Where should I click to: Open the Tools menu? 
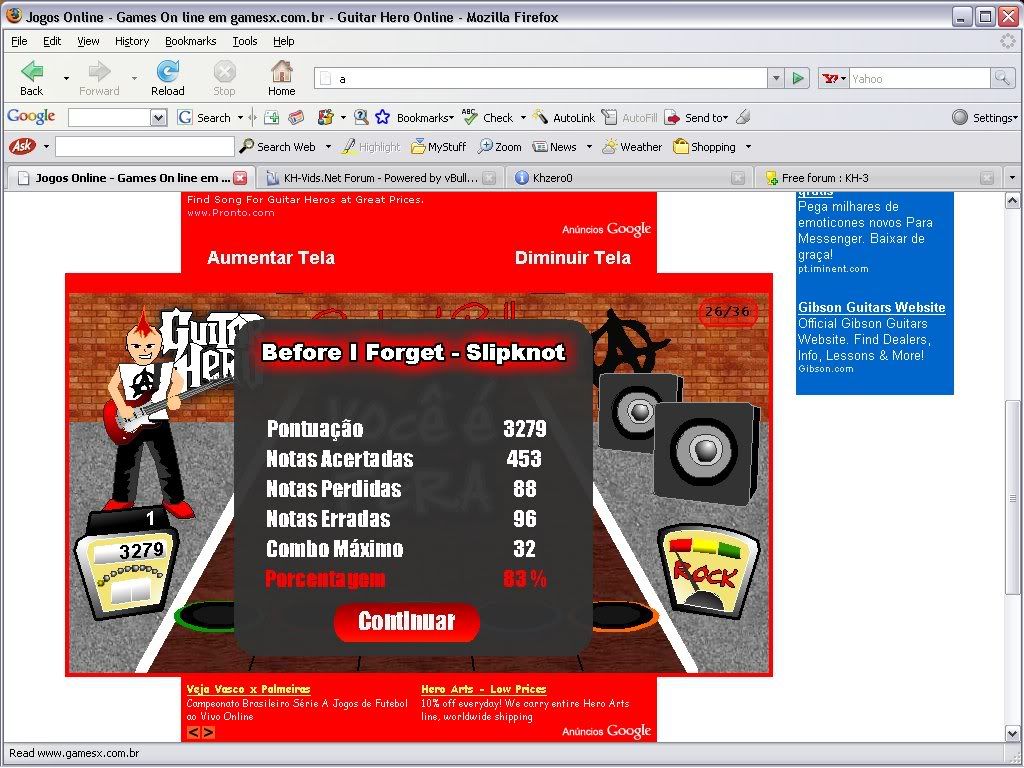pyautogui.click(x=245, y=41)
